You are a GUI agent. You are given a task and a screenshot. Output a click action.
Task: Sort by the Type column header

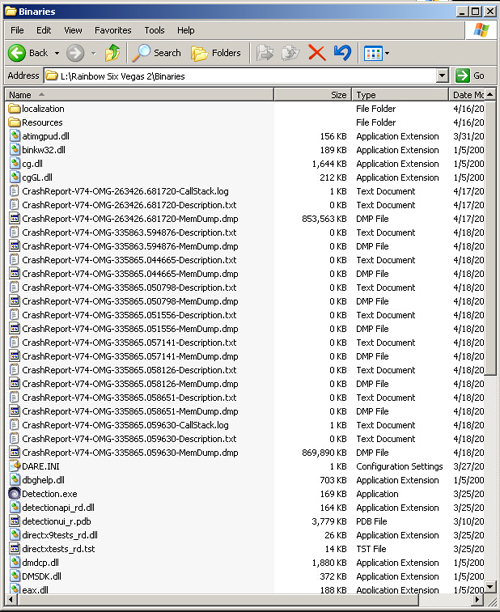[400, 95]
